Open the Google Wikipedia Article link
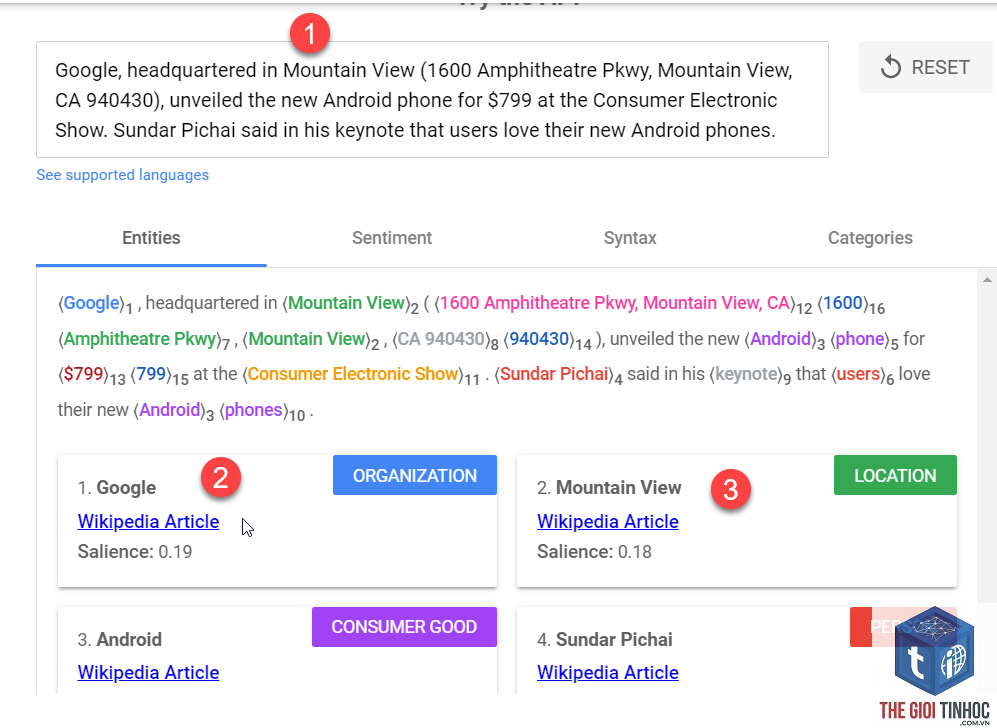The height and width of the screenshot is (728, 997). click(148, 521)
